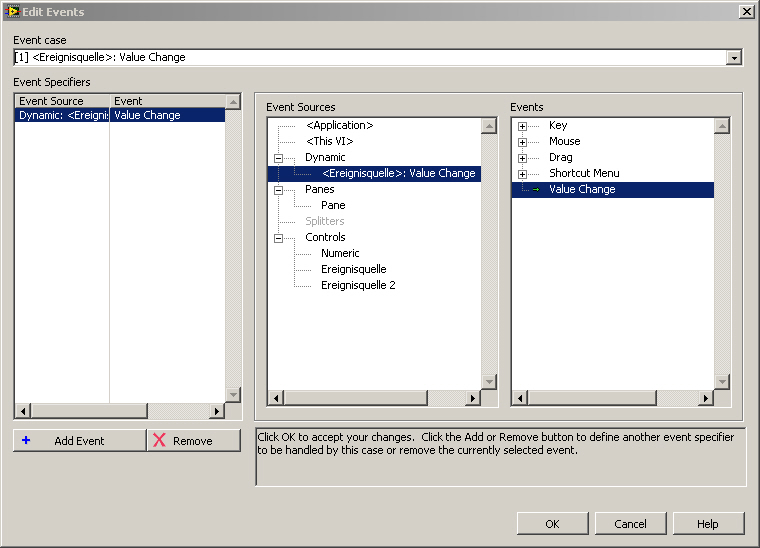
Task: Click the Event Source column header
Action: click(63, 101)
